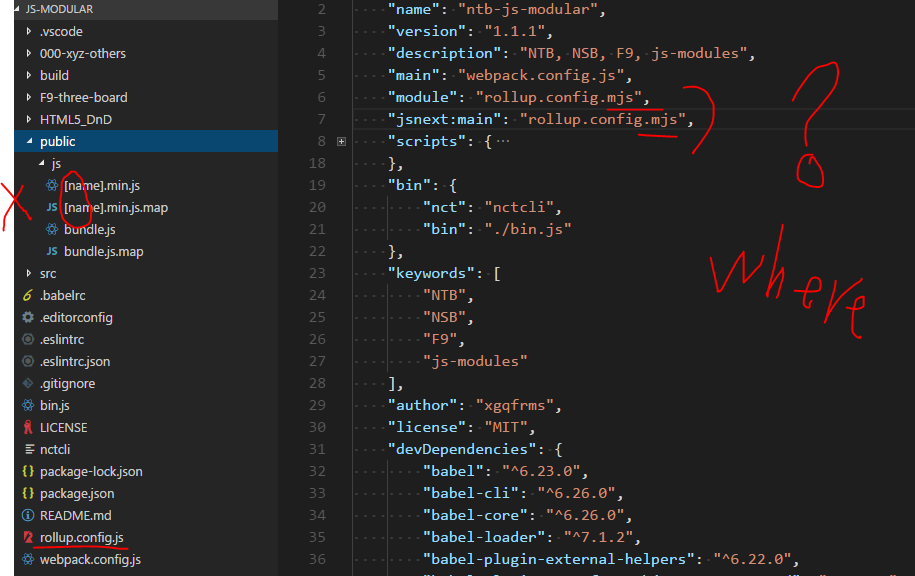This screenshot has height=576, width=915.
Task: Expand the .vscode folder arrow
Action: [x=29, y=31]
